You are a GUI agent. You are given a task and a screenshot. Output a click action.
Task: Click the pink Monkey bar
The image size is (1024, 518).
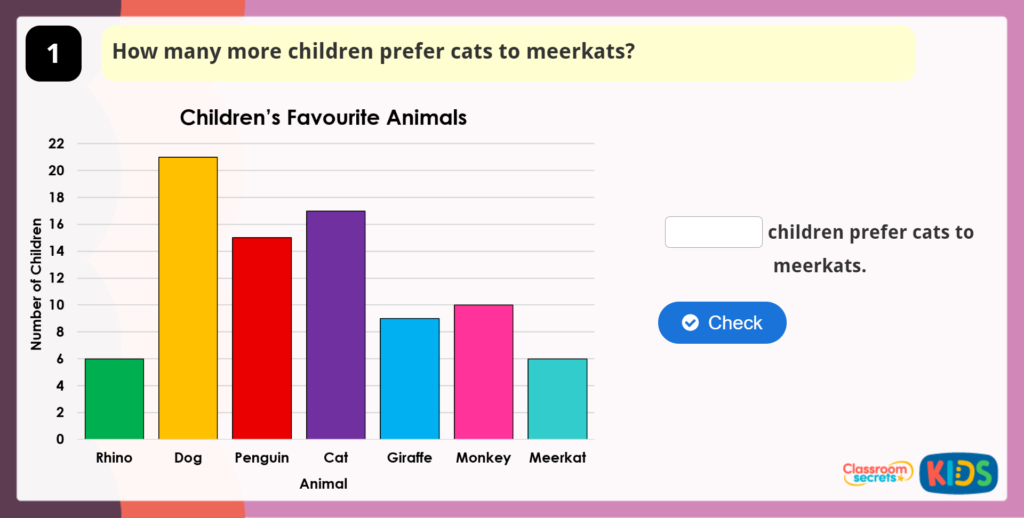click(x=483, y=372)
